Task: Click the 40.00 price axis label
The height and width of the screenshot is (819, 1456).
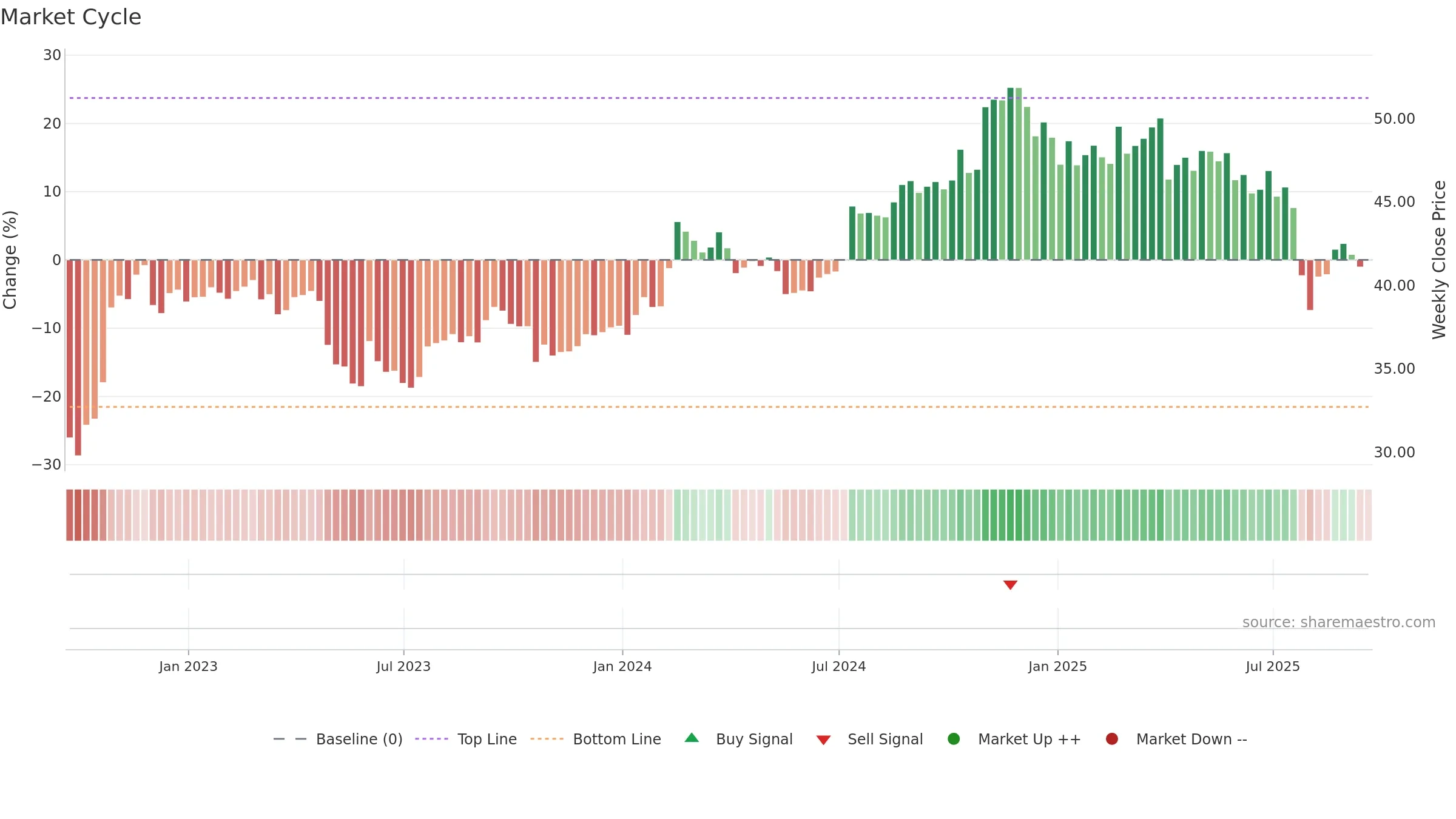Action: (x=1394, y=286)
